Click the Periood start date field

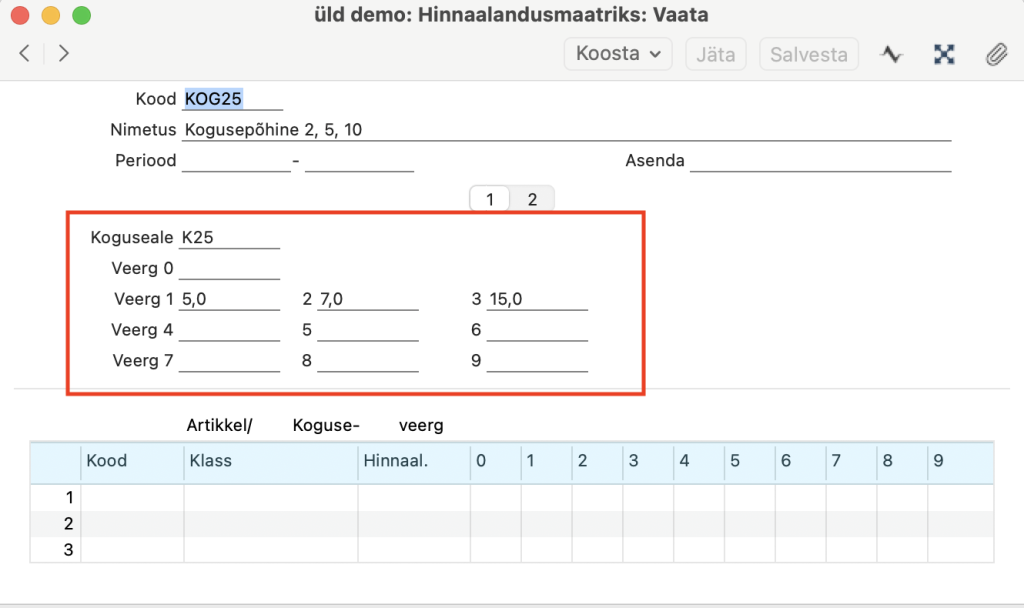(x=236, y=161)
